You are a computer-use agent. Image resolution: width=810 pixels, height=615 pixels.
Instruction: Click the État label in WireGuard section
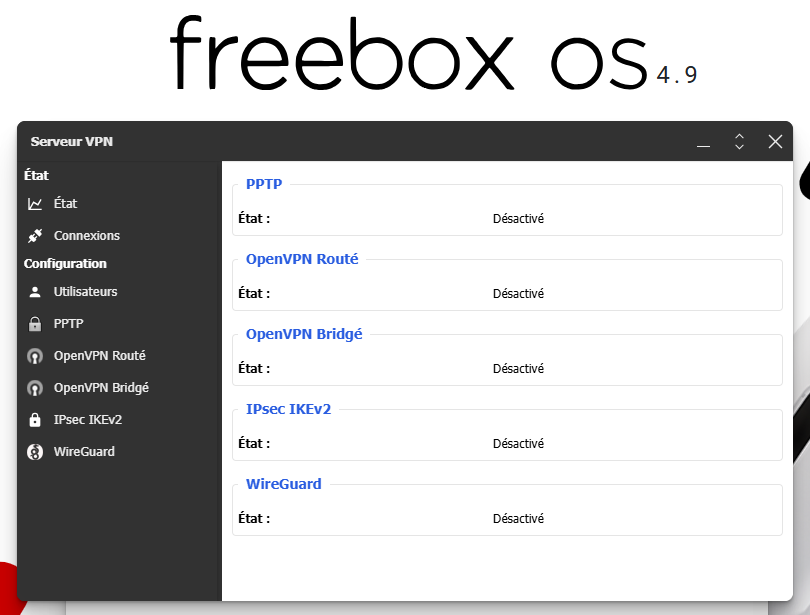254,518
